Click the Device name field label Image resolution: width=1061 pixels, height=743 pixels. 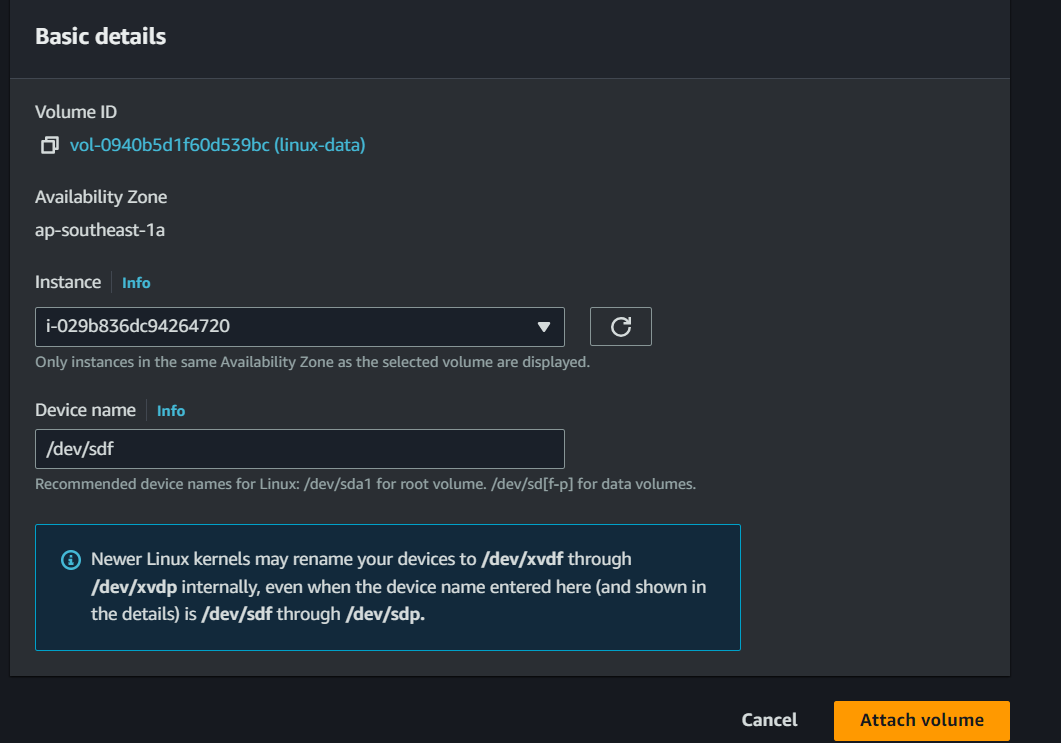click(85, 410)
